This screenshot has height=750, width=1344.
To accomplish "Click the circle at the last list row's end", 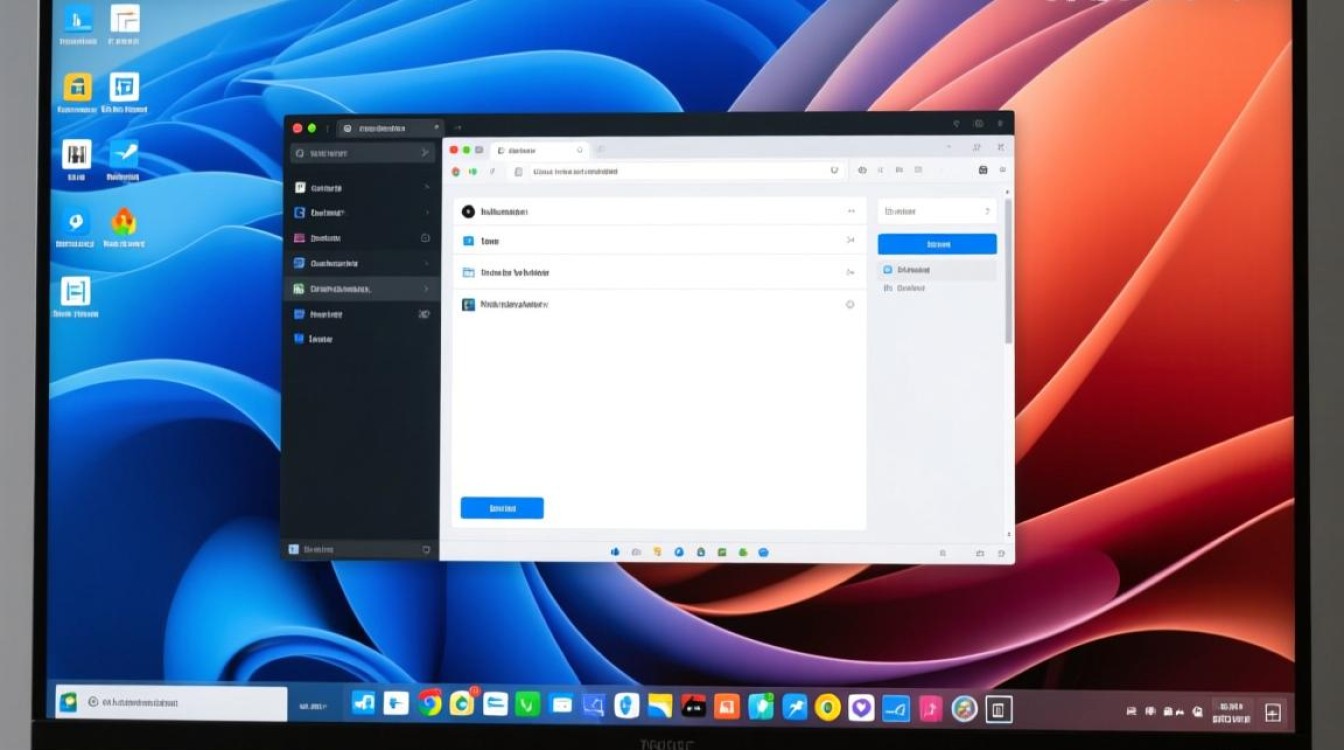I will pos(850,304).
